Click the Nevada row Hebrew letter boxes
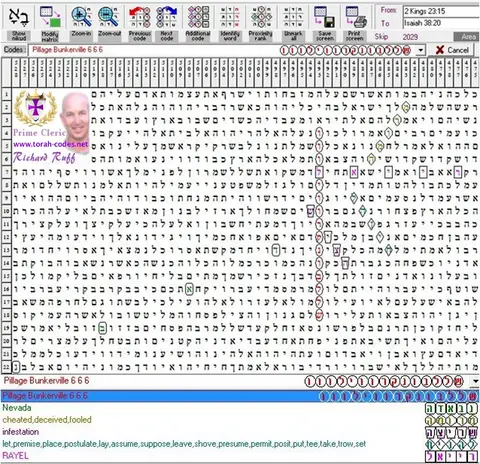This screenshot has width=480, height=464. (x=452, y=408)
